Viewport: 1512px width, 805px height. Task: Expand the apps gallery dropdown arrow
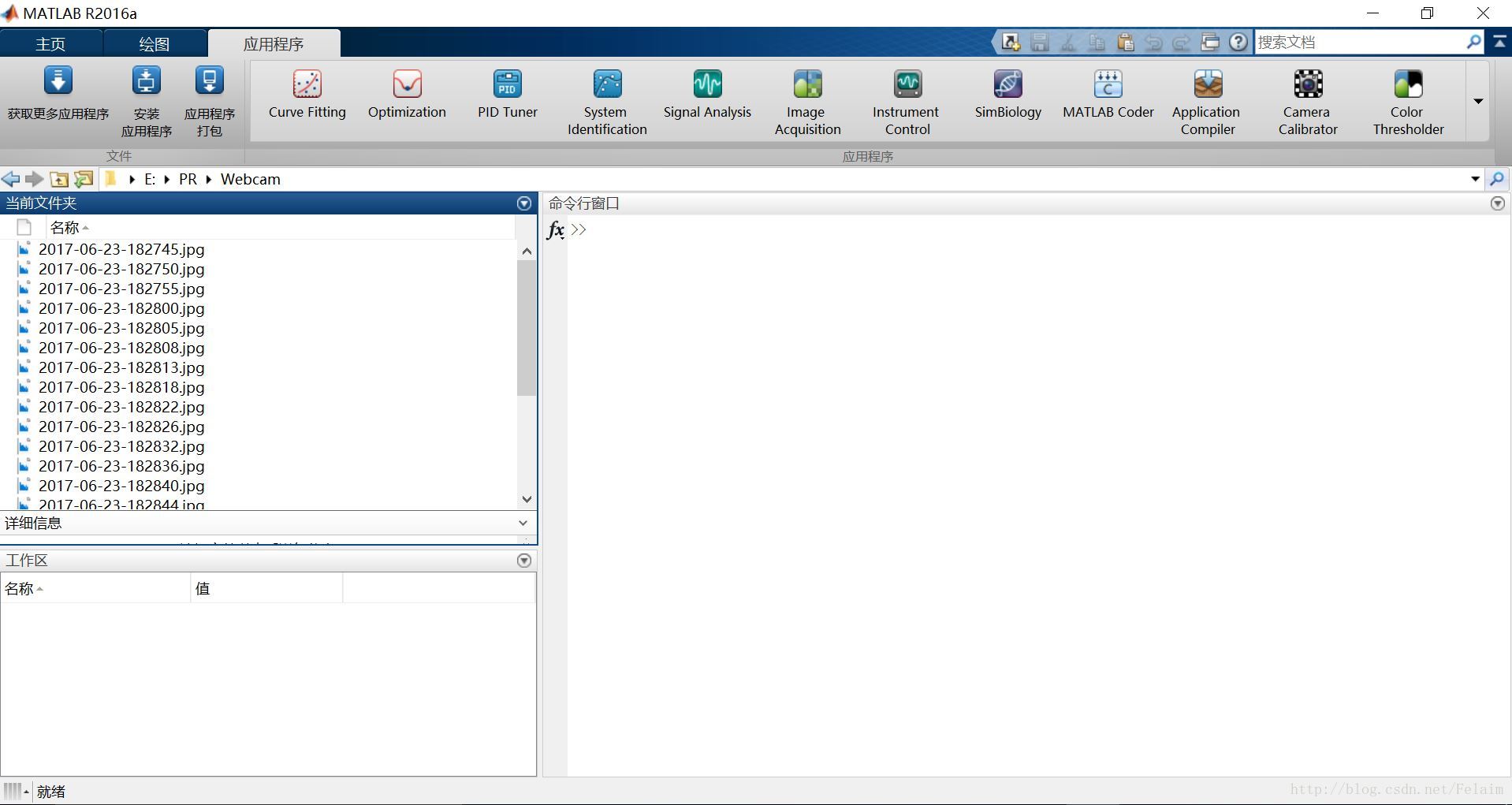click(x=1478, y=101)
